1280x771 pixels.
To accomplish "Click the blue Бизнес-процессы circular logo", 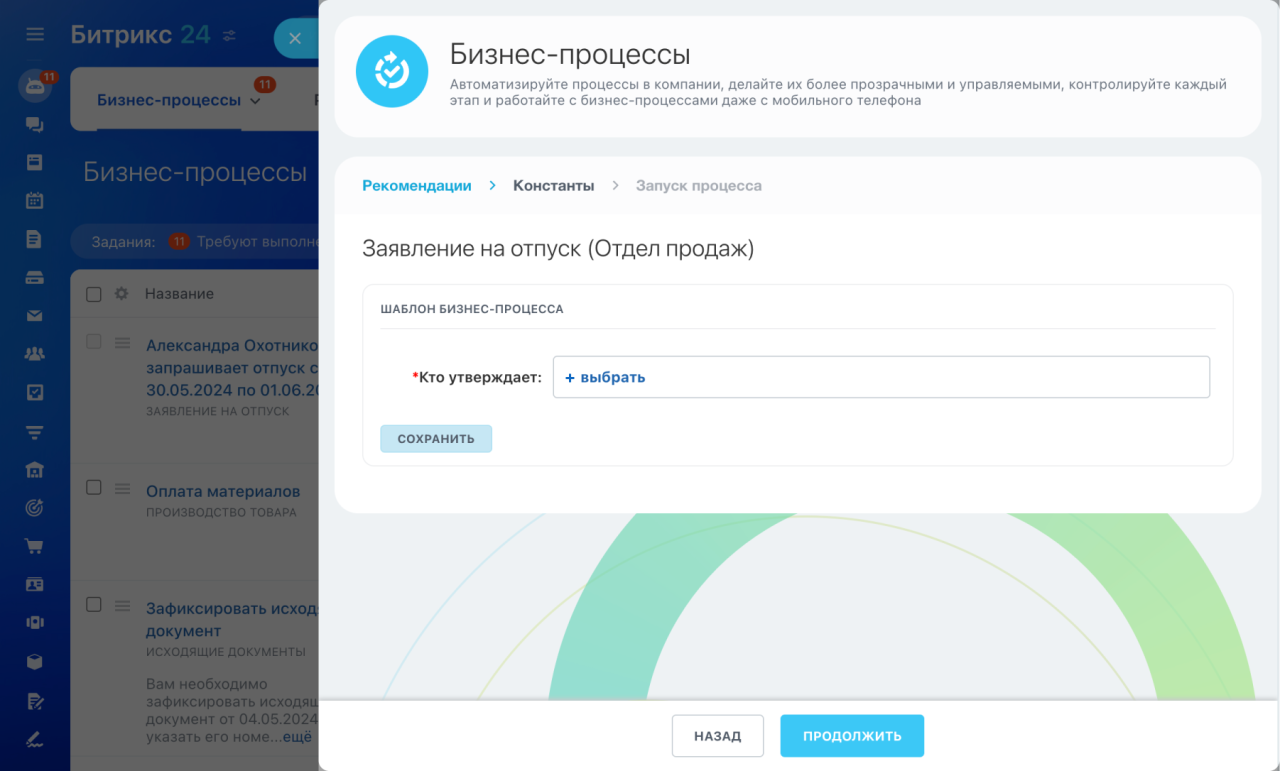I will (392, 71).
